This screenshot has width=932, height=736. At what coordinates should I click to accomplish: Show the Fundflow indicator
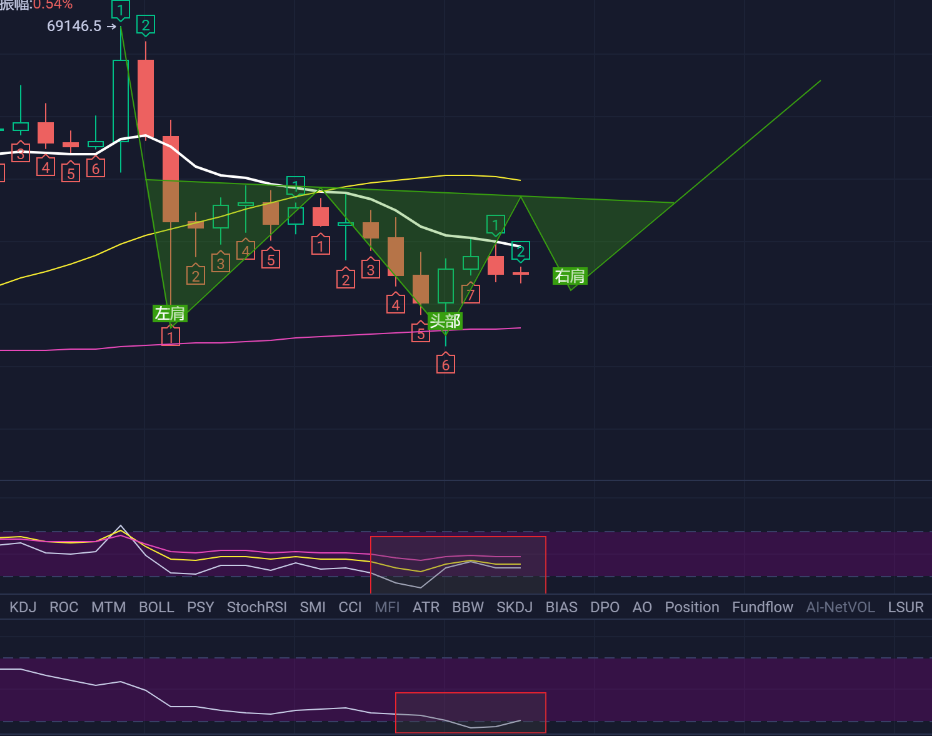pyautogui.click(x=762, y=607)
